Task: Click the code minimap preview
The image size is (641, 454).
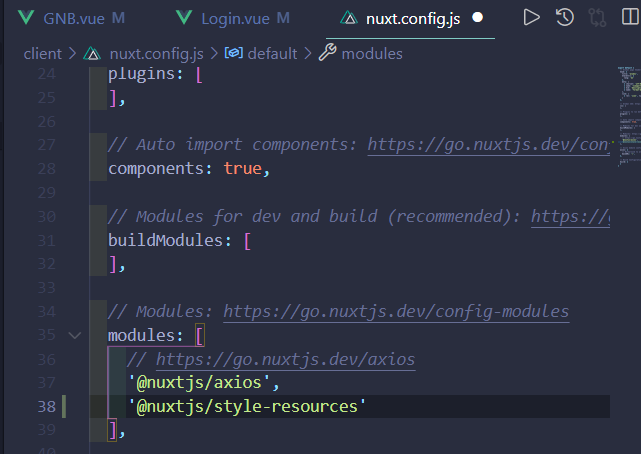Action: coord(629,116)
